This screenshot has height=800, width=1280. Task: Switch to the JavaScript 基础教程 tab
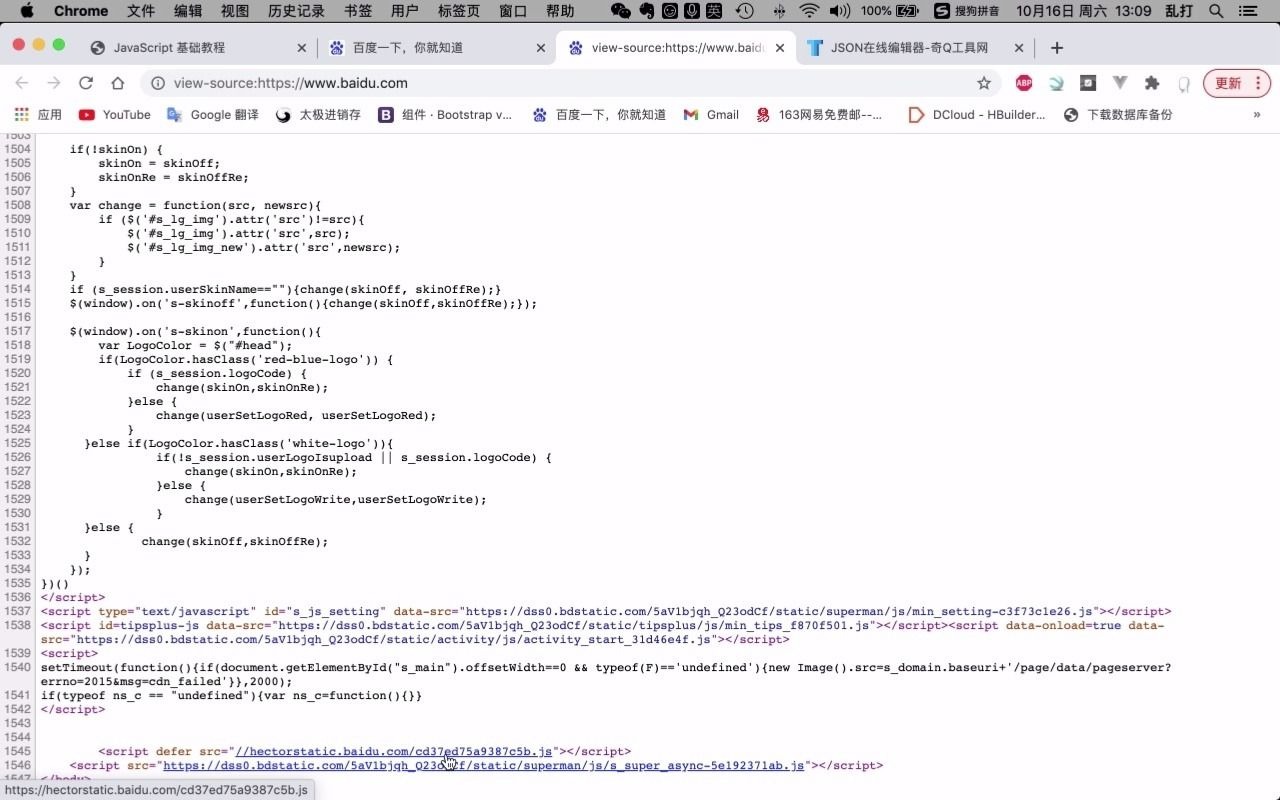pos(169,47)
